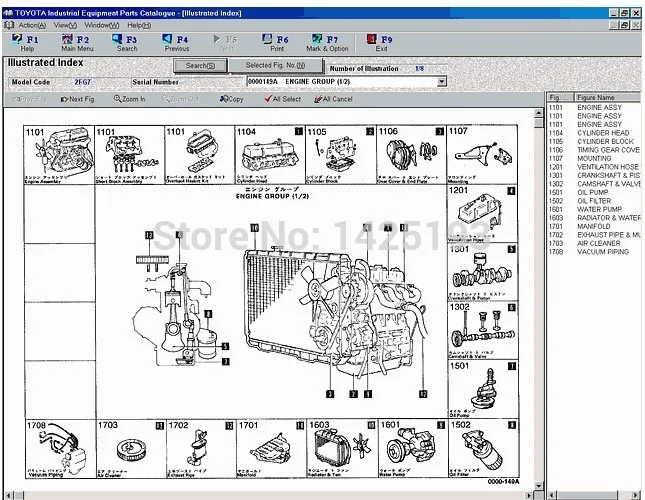The width and height of the screenshot is (645, 500).
Task: Select 1603 Radiator & Fan thumbnail
Action: (342, 448)
